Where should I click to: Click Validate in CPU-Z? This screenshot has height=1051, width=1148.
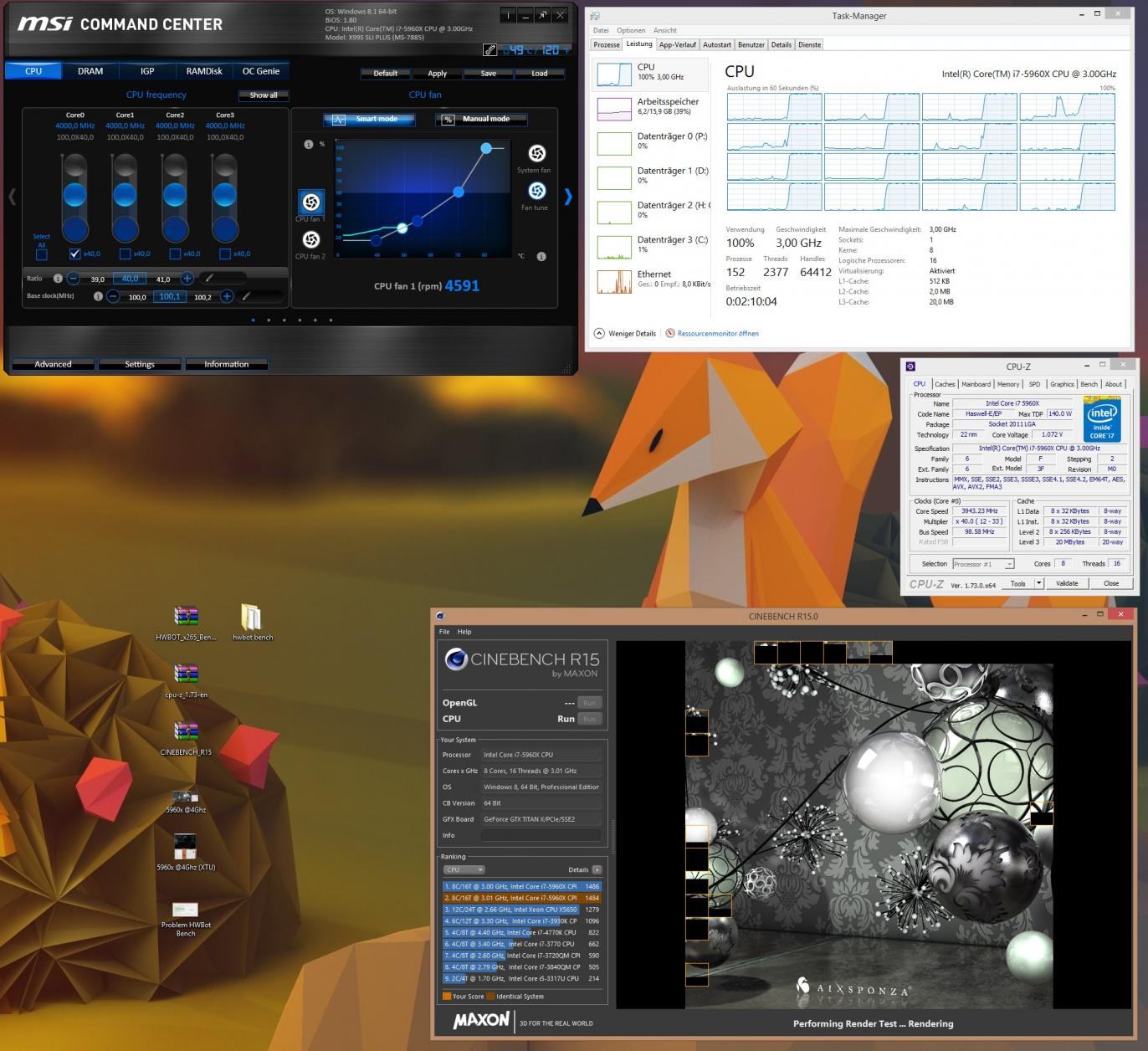point(1067,583)
